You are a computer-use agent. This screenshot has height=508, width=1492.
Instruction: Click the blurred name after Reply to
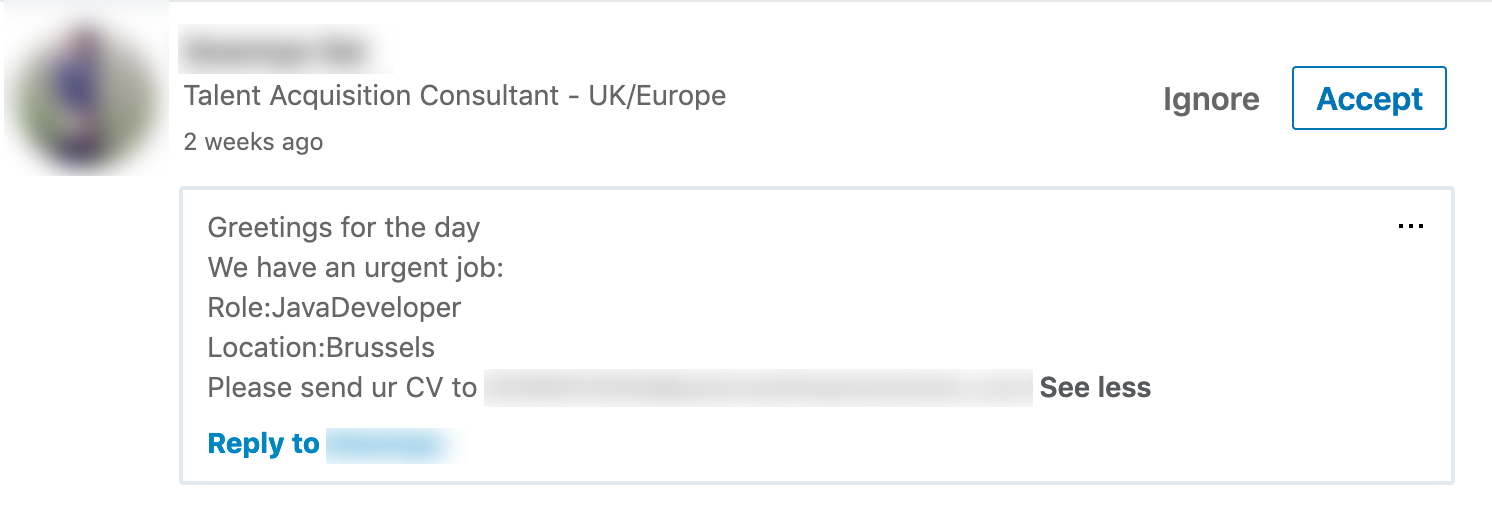click(x=392, y=445)
